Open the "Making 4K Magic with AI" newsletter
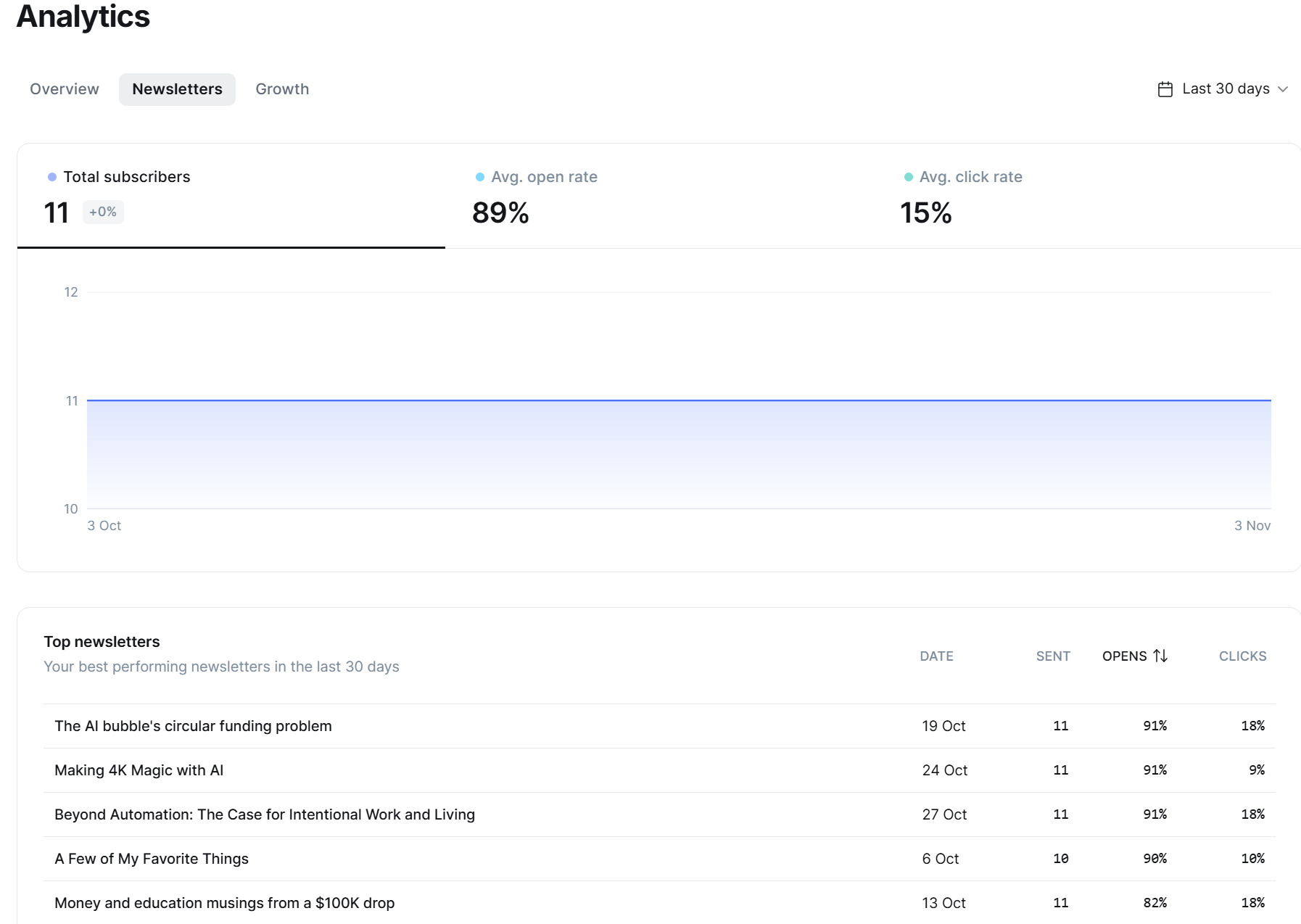The width and height of the screenshot is (1301, 924). pyautogui.click(x=139, y=770)
